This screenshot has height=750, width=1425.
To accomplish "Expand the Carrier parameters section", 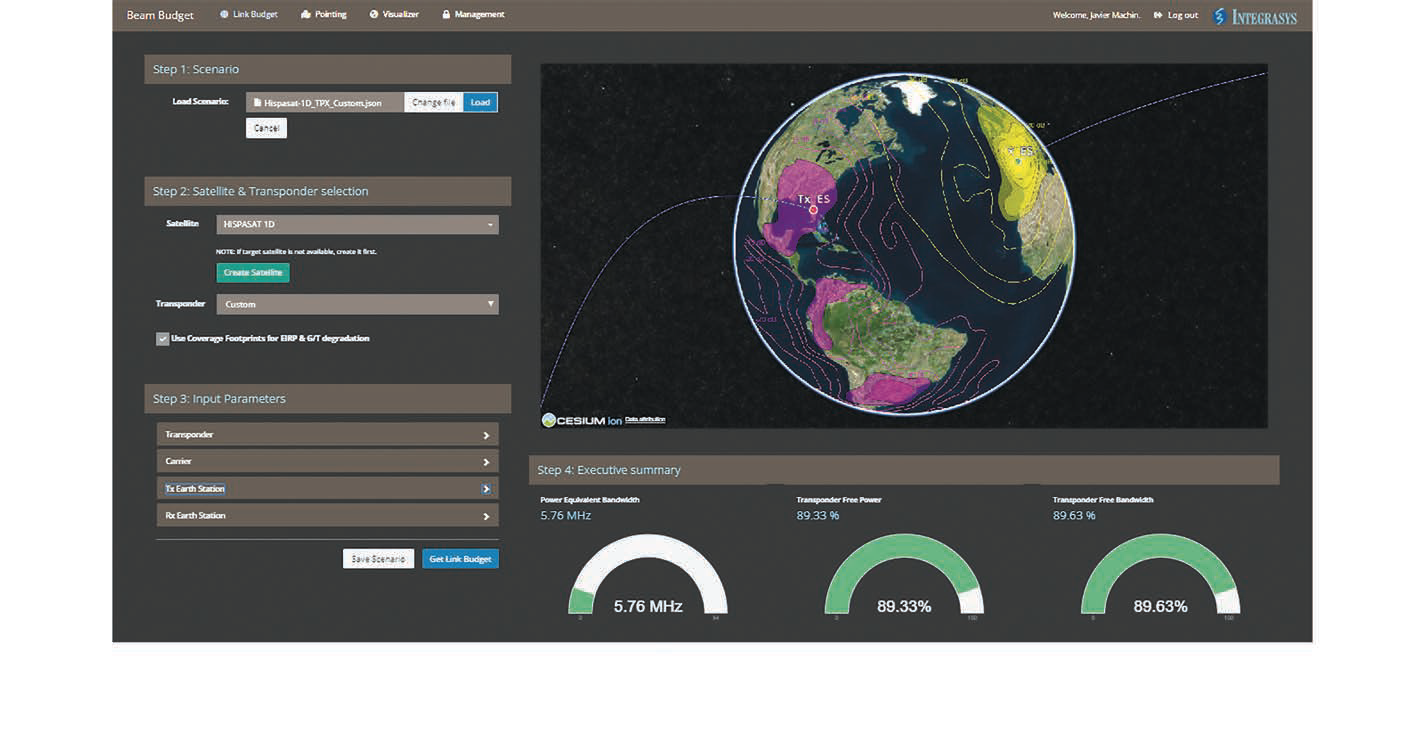I will click(x=327, y=462).
